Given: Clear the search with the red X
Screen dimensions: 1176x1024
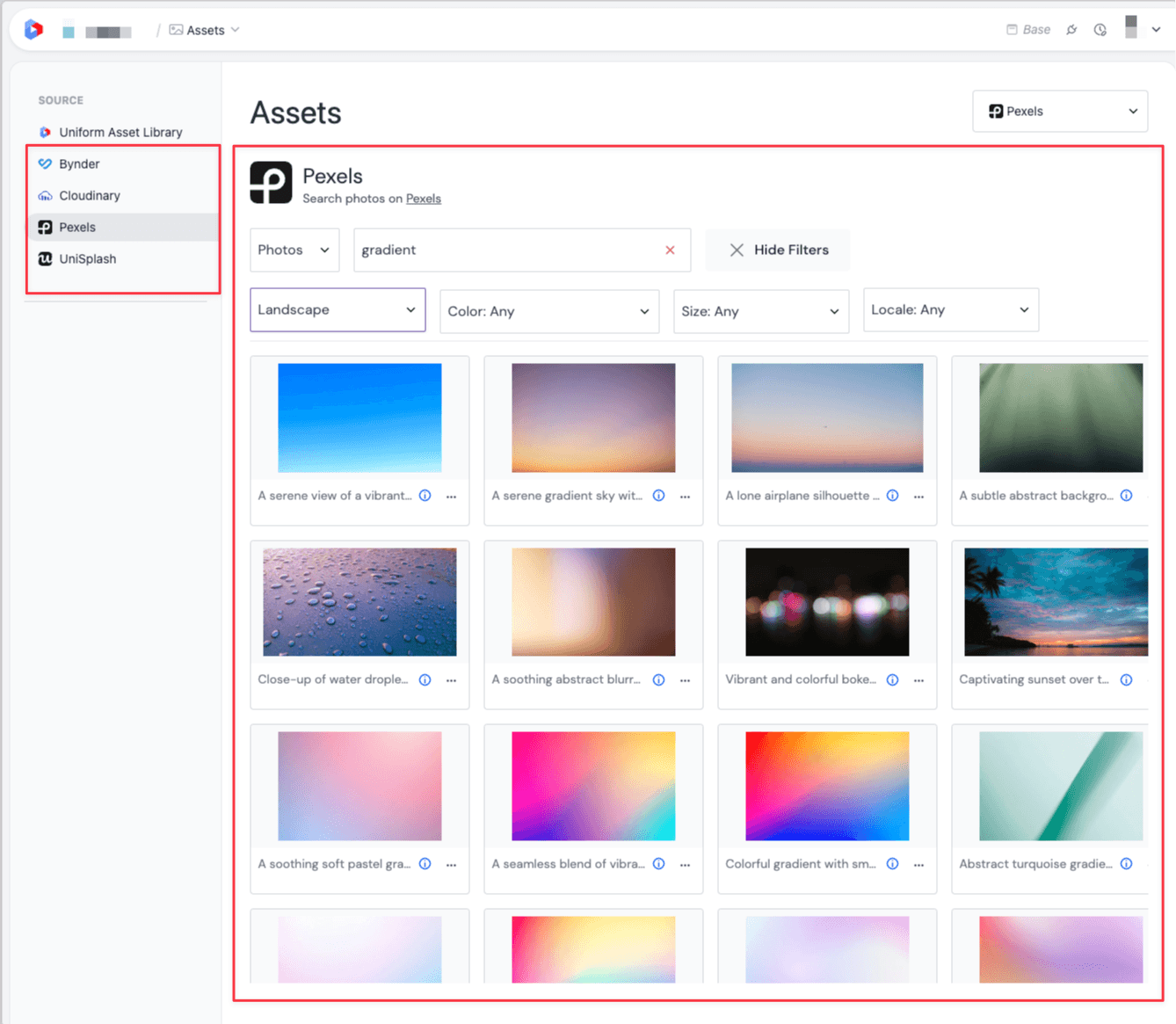Looking at the screenshot, I should (670, 250).
